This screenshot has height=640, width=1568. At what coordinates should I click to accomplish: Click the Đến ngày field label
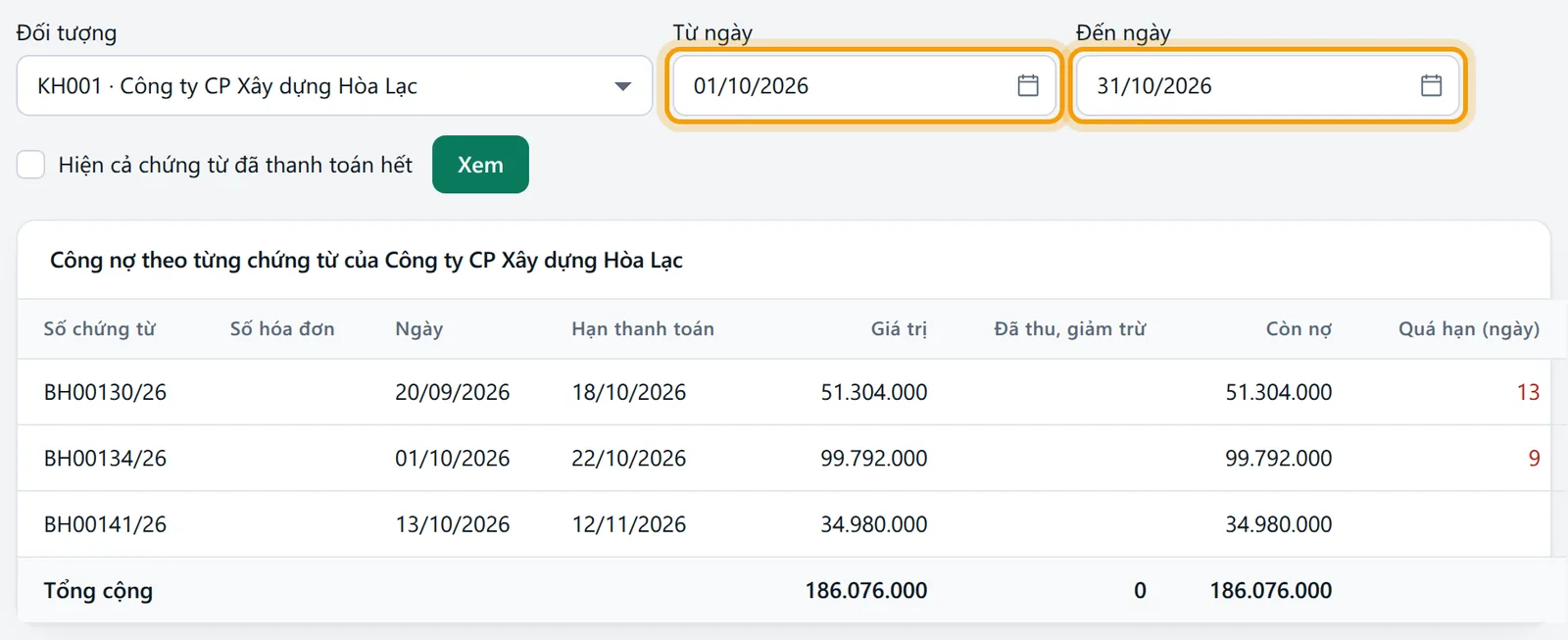[1123, 32]
